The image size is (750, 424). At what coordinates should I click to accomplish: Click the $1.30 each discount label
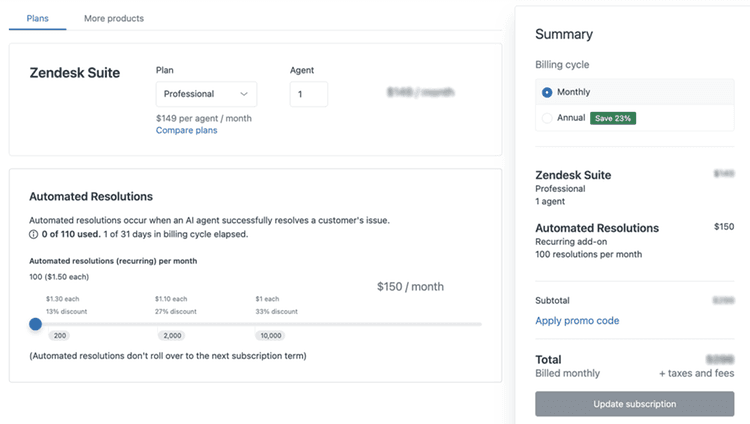tap(63, 299)
